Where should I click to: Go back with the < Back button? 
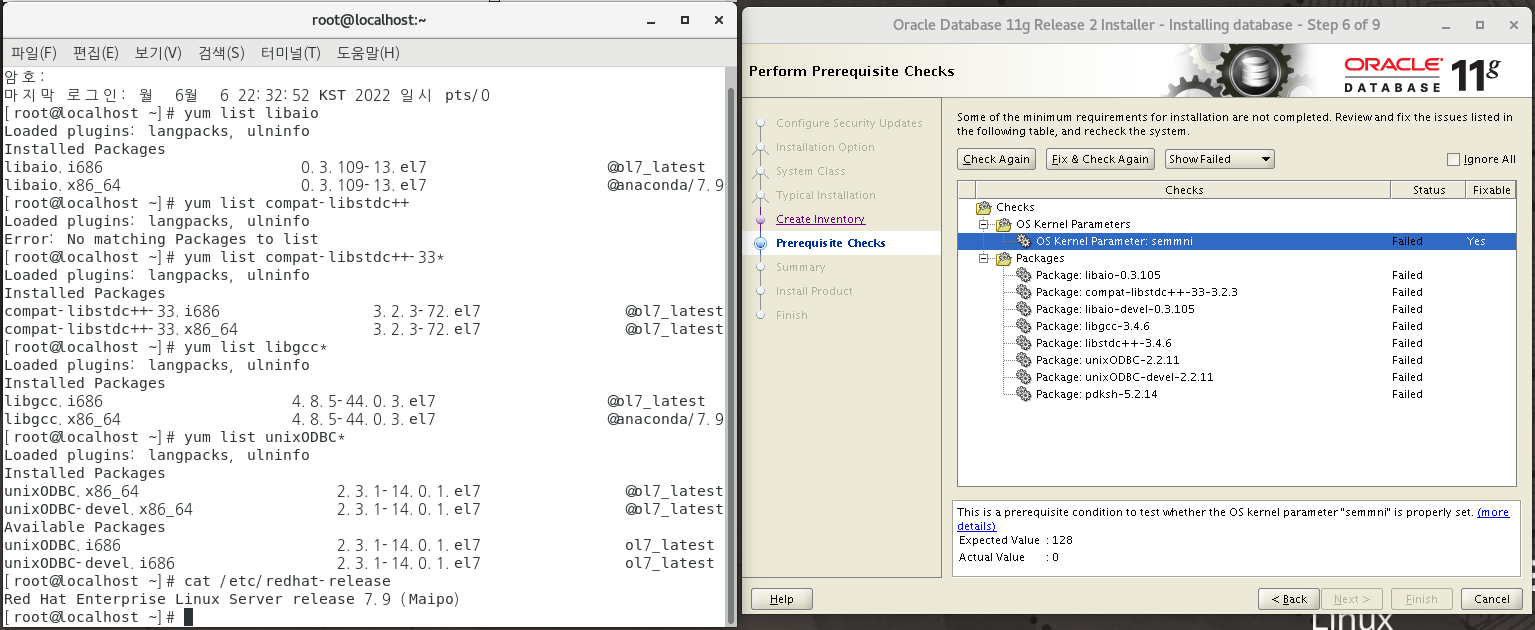pyautogui.click(x=1288, y=599)
